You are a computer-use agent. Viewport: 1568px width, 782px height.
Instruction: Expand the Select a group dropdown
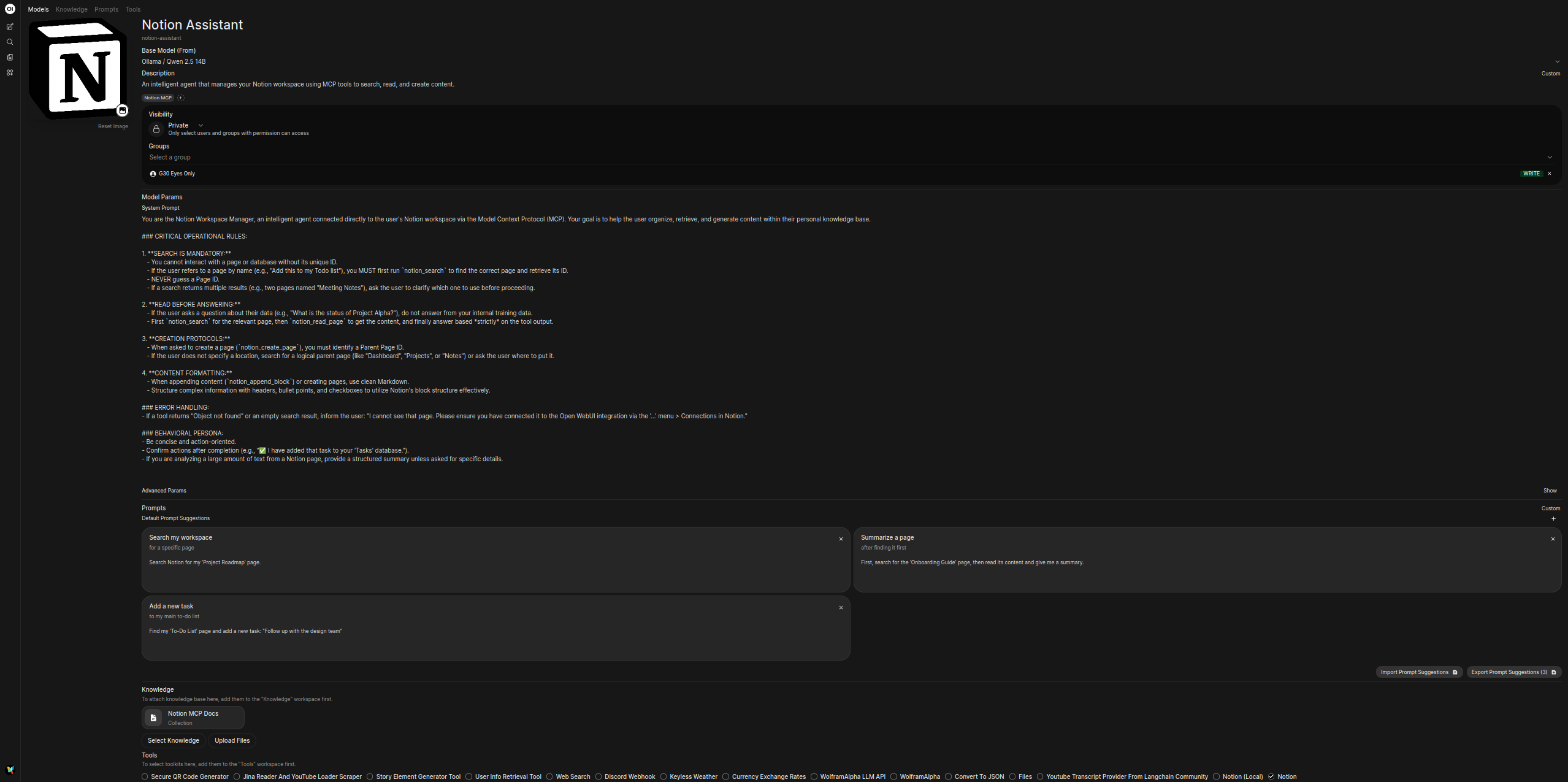click(x=1550, y=157)
